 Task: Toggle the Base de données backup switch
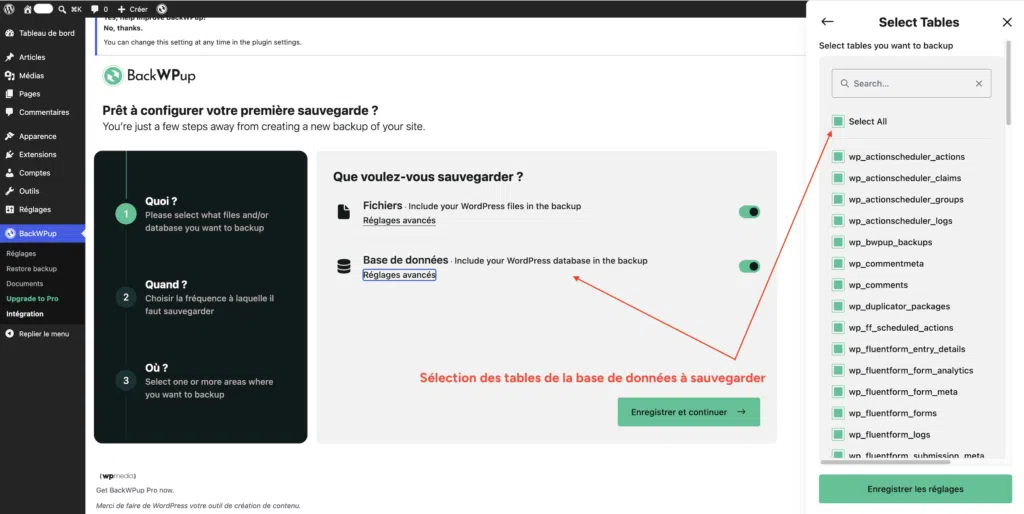(x=749, y=266)
